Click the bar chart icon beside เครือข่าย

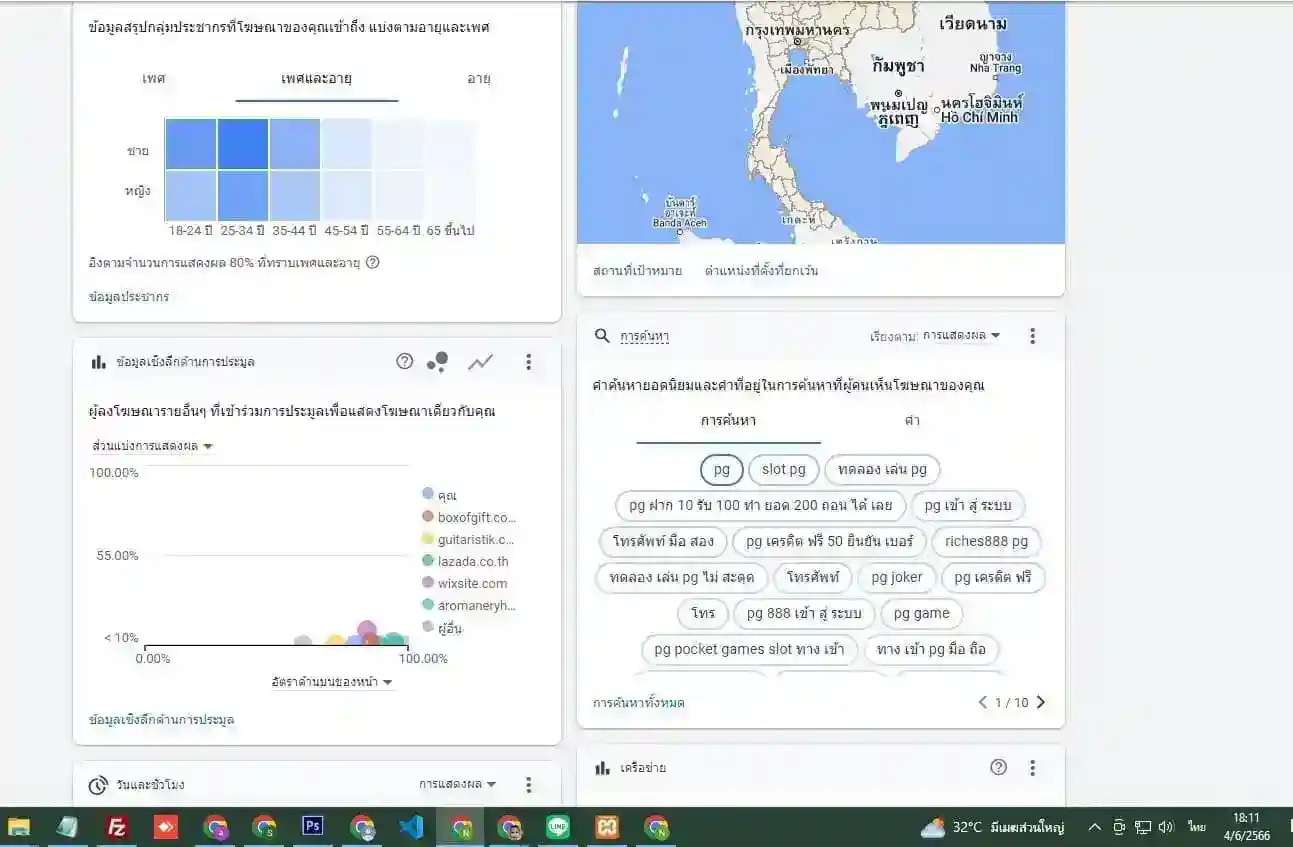point(601,767)
